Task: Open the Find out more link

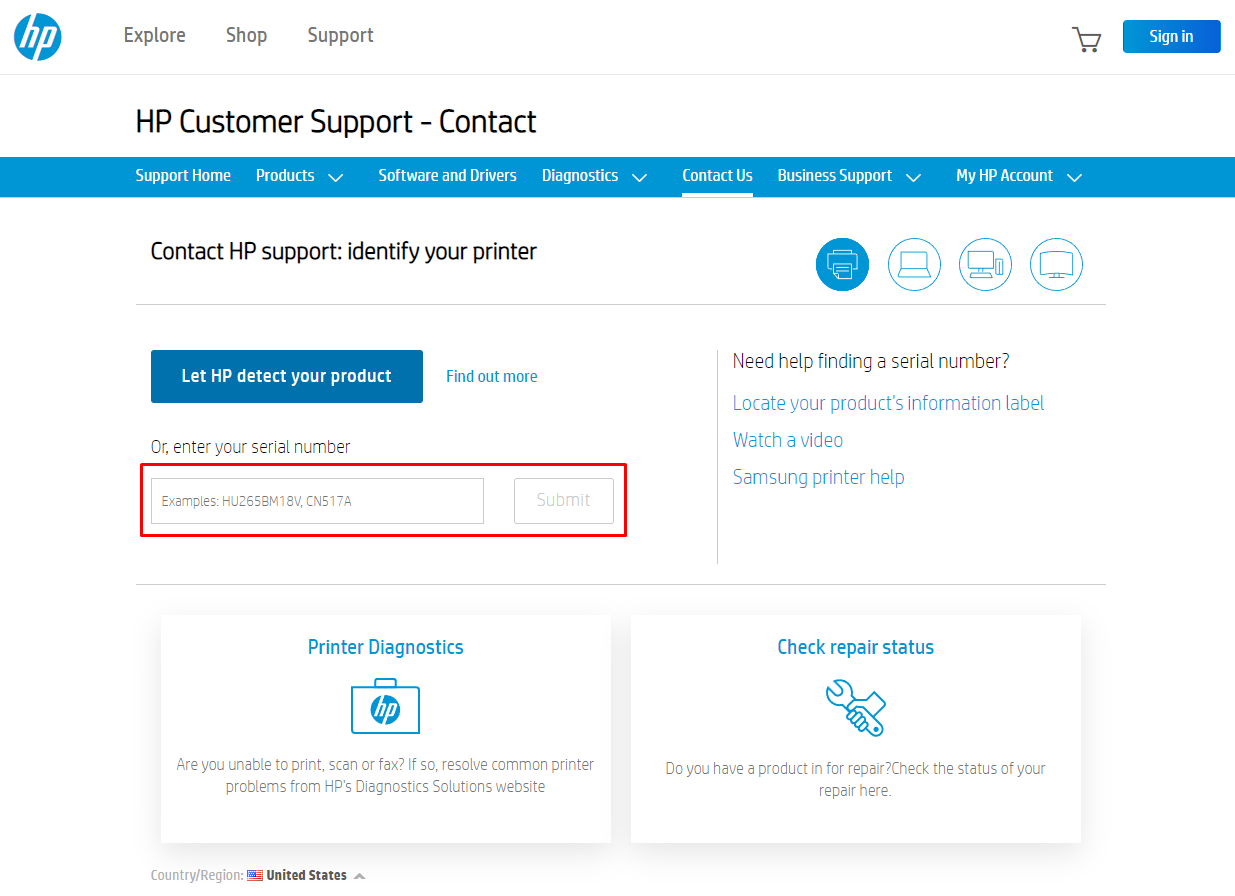Action: pyautogui.click(x=492, y=377)
